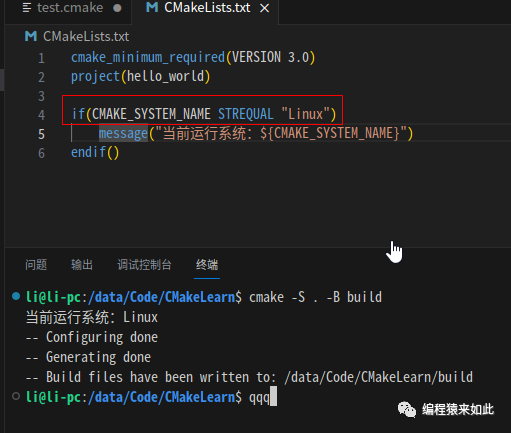Click line number 5 in the gutter
Screen dimensions: 511x433
pos(41,134)
